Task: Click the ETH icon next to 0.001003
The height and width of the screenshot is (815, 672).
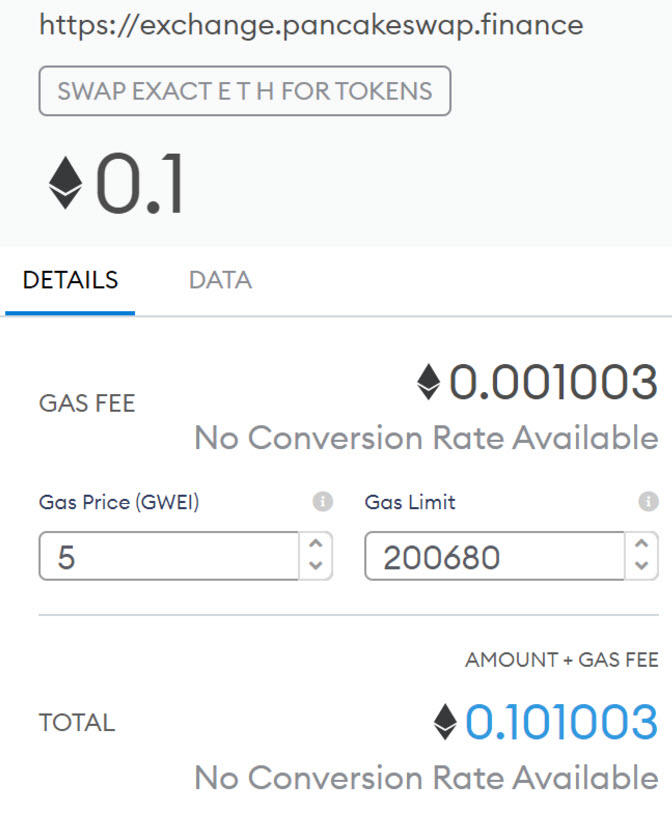Action: point(429,382)
